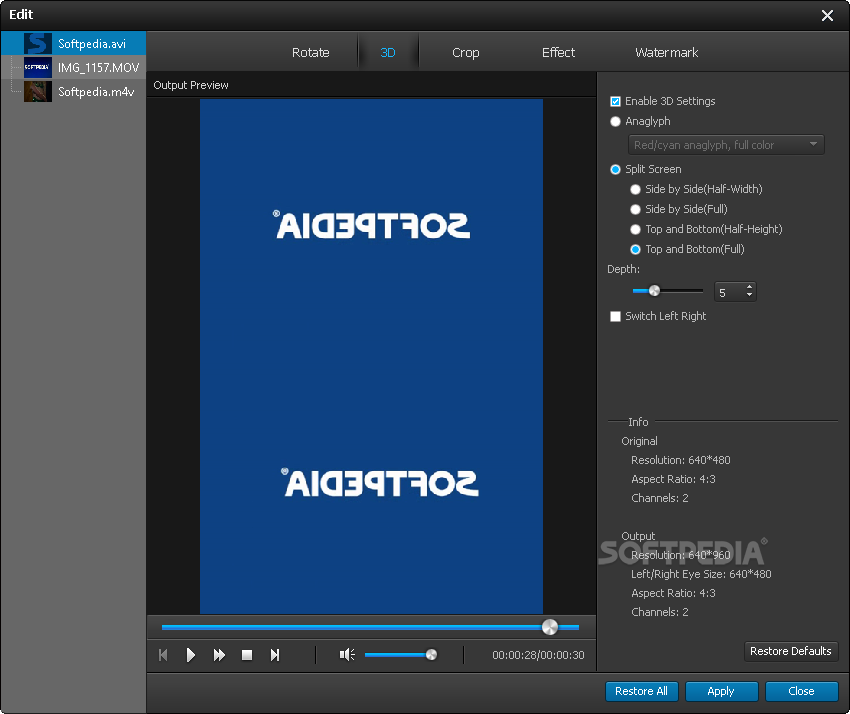
Task: Open the Red/cyan anaglyph dropdown
Action: pos(726,145)
